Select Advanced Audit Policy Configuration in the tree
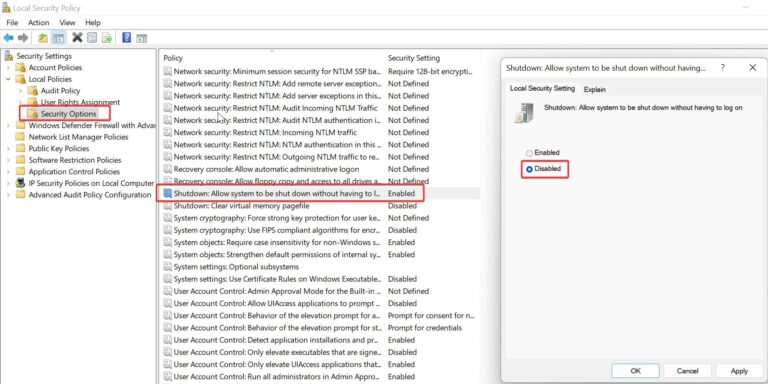 tap(90, 195)
